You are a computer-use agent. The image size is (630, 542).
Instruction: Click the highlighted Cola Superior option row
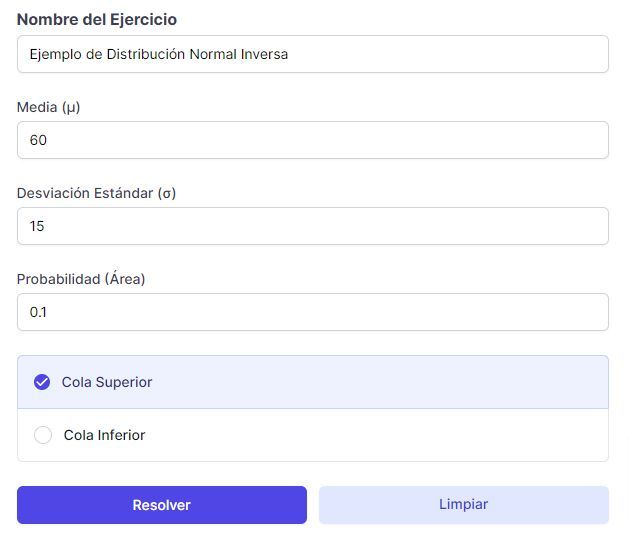[313, 382]
